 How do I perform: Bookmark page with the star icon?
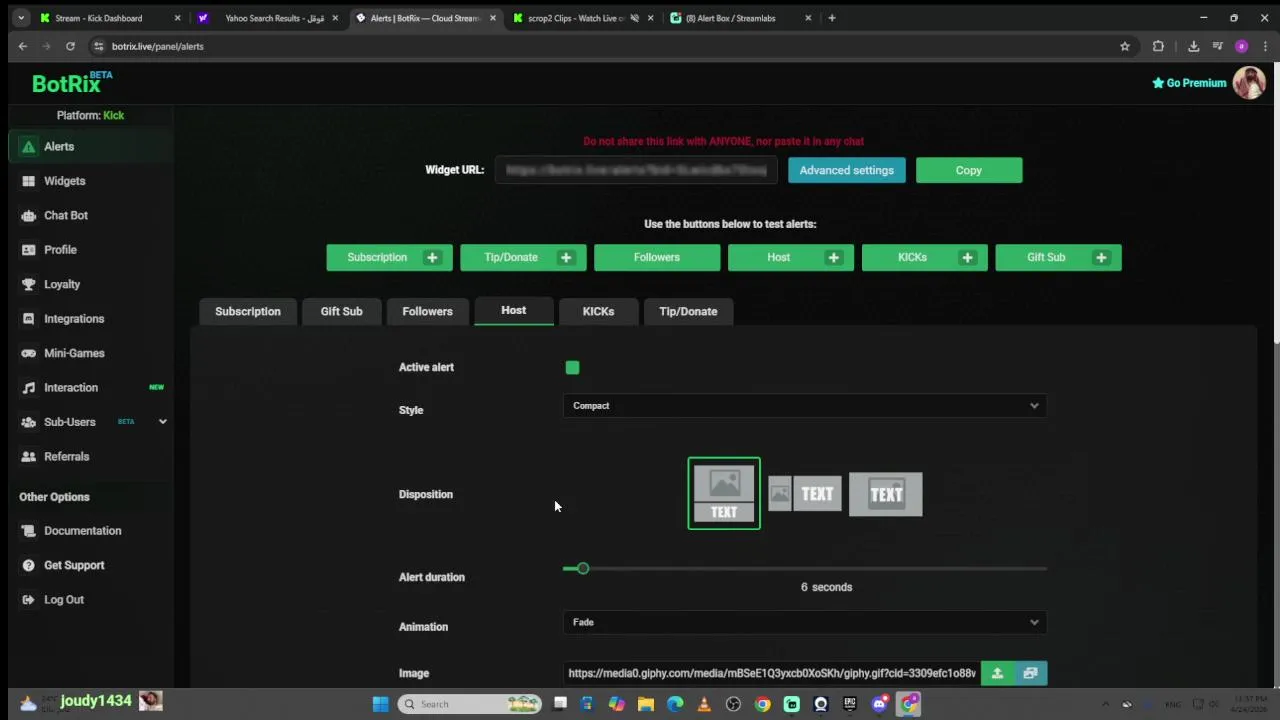[x=1125, y=46]
